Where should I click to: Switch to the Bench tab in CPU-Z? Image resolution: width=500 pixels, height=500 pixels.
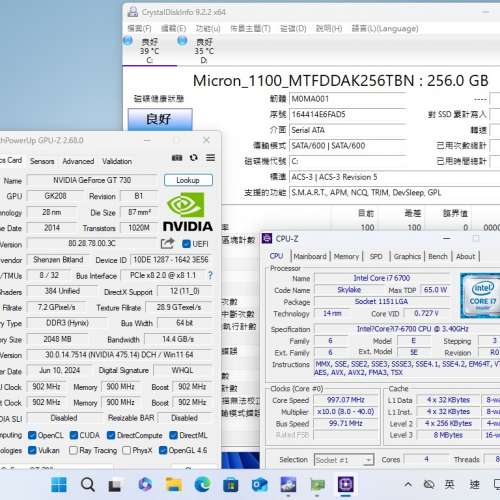pyautogui.click(x=438, y=256)
